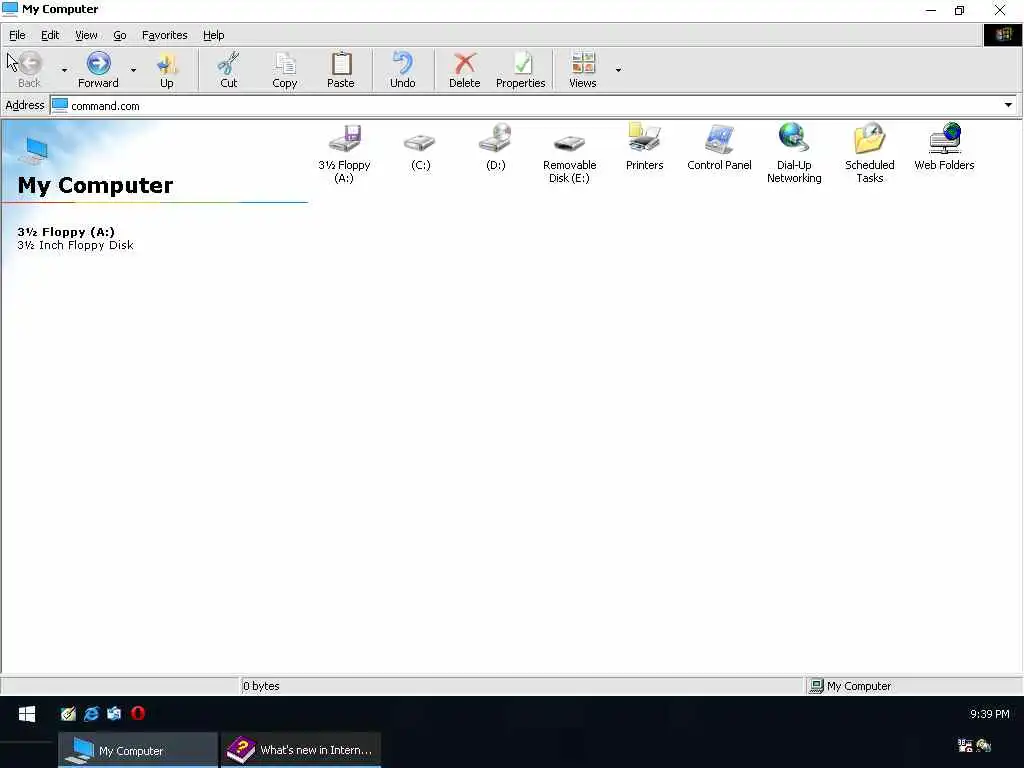Click the Windows flag throbber logo
The width and height of the screenshot is (1024, 768).
pyautogui.click(x=1003, y=35)
